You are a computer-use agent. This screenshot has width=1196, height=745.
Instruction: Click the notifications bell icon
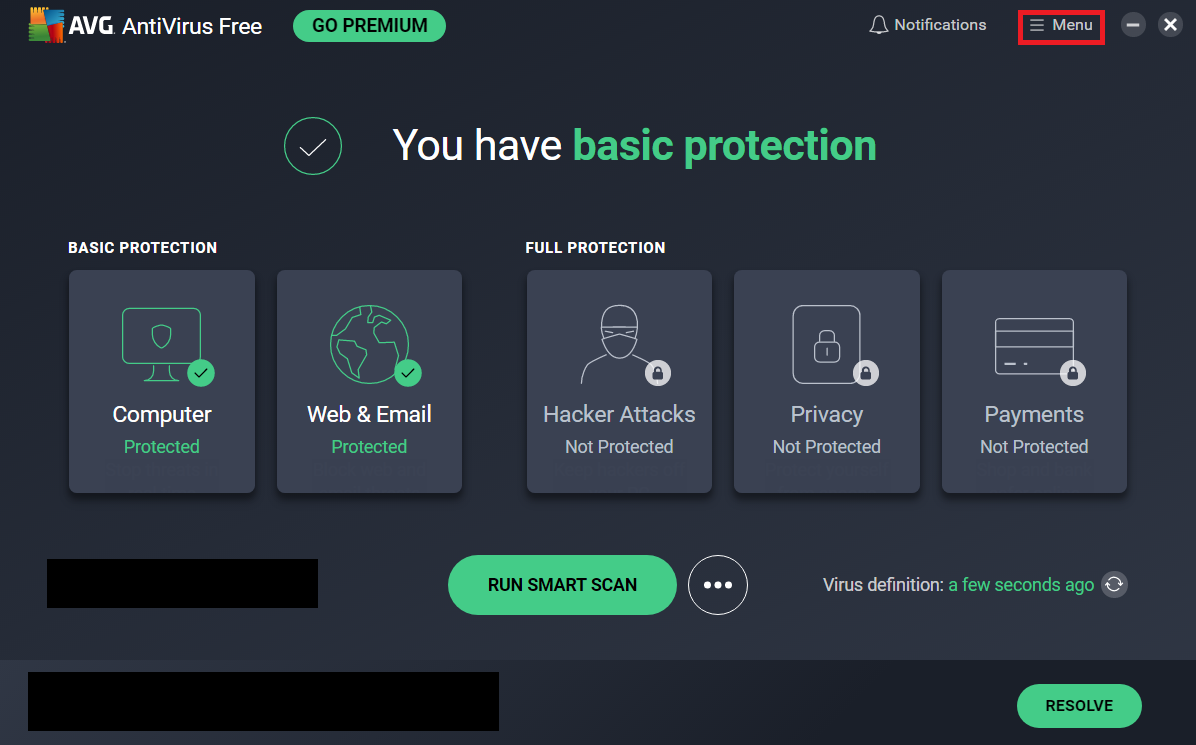click(879, 25)
